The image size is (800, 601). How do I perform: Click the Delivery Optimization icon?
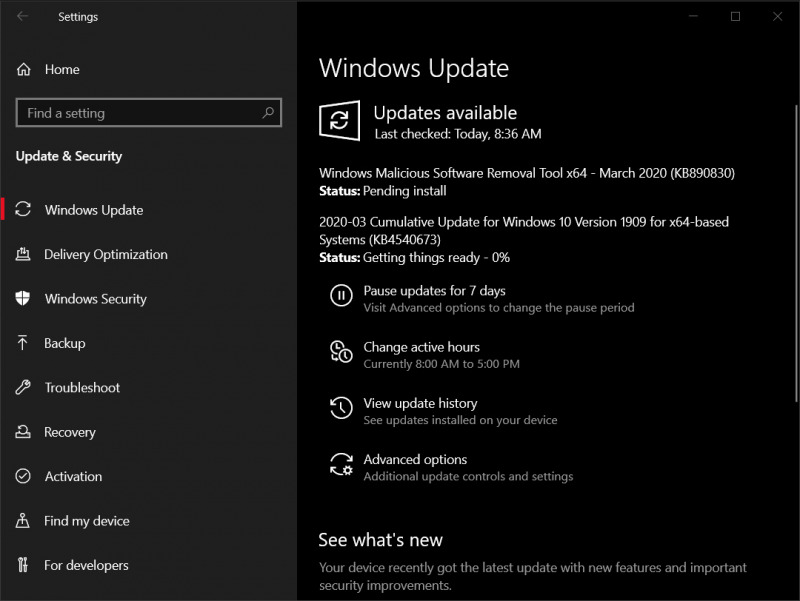23,254
